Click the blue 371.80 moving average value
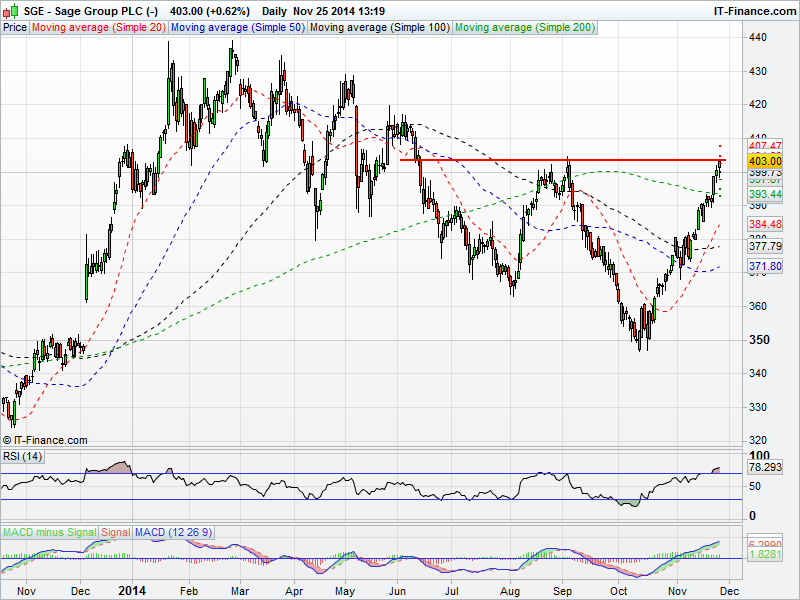Image resolution: width=800 pixels, height=600 pixels. point(764,266)
